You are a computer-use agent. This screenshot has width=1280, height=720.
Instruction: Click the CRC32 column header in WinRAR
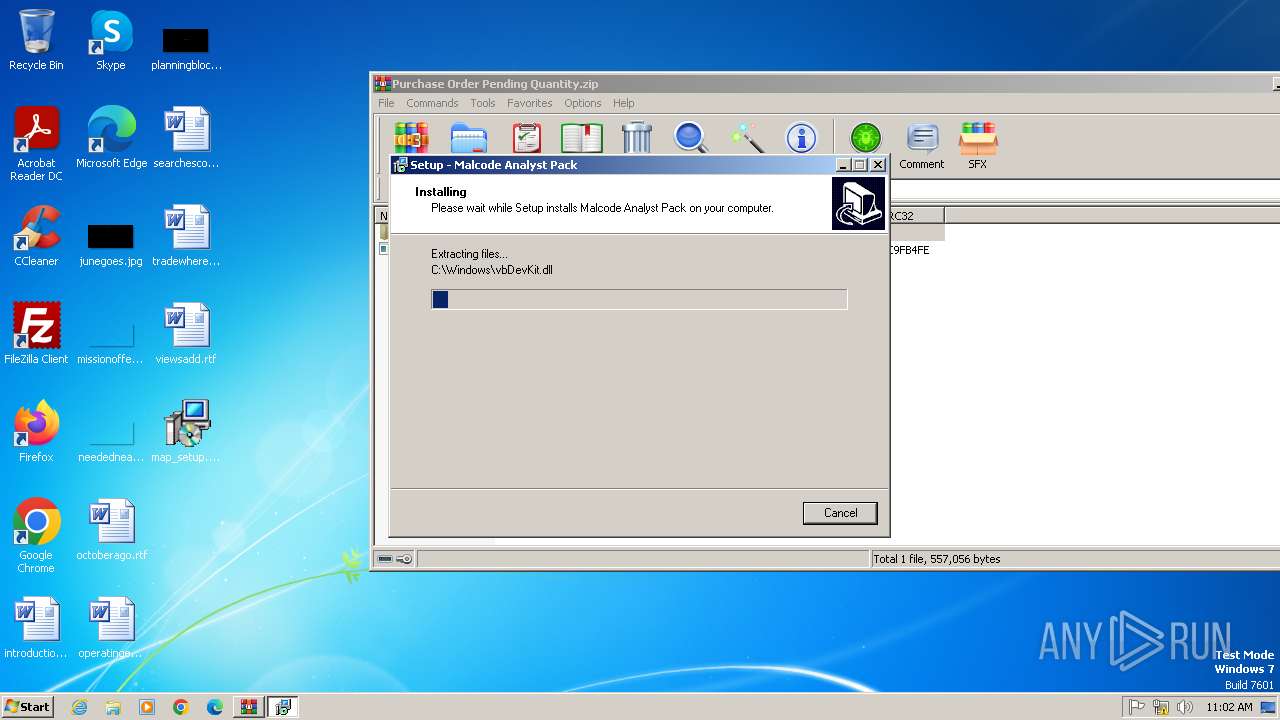pos(915,216)
